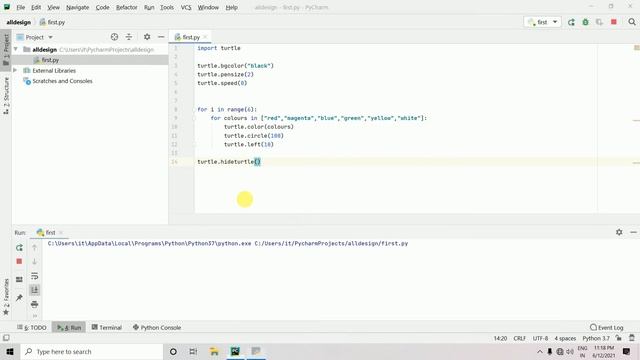The image size is (640, 360).
Task: Switch to the first.py editor tab
Action: pos(191,37)
